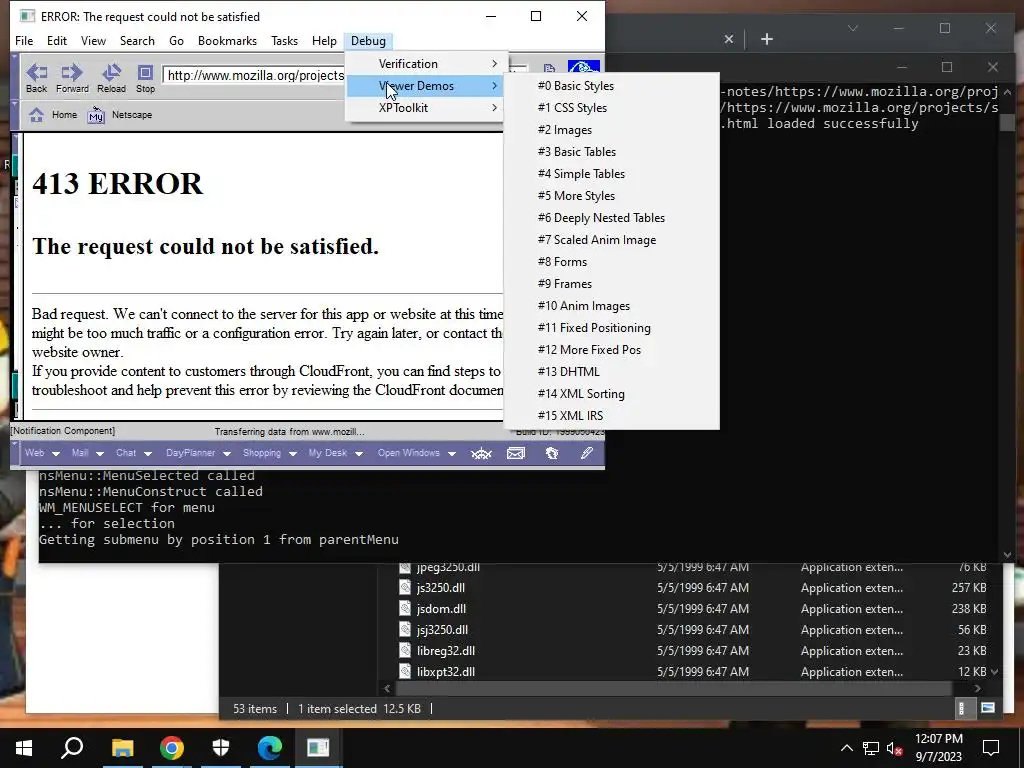The image size is (1024, 768).
Task: Select #1 CSS Styles demo
Action: (612, 108)
